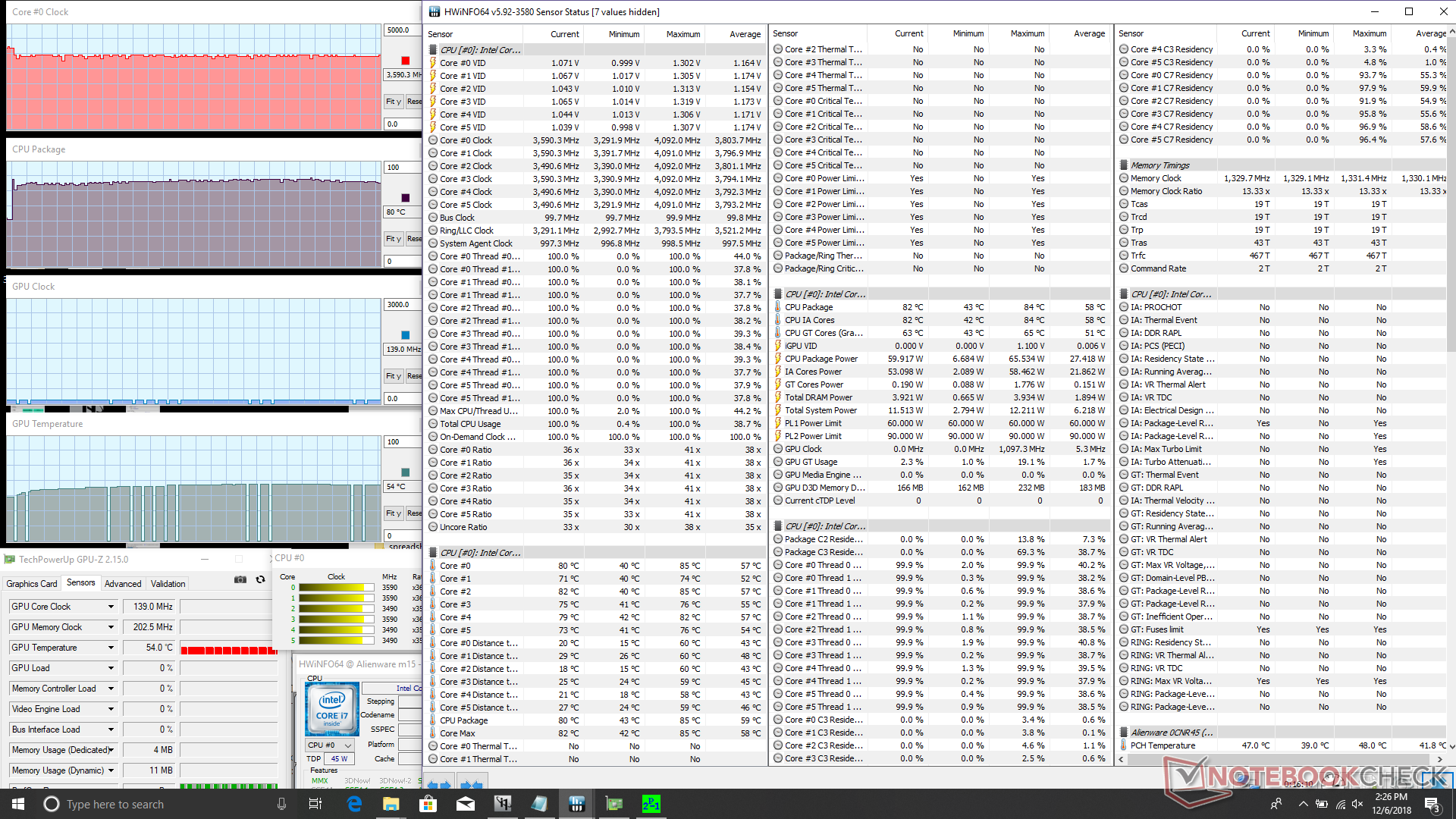Open the GPU-Z graphics card taskbar icon
The width and height of the screenshot is (1456, 819).
[x=613, y=804]
